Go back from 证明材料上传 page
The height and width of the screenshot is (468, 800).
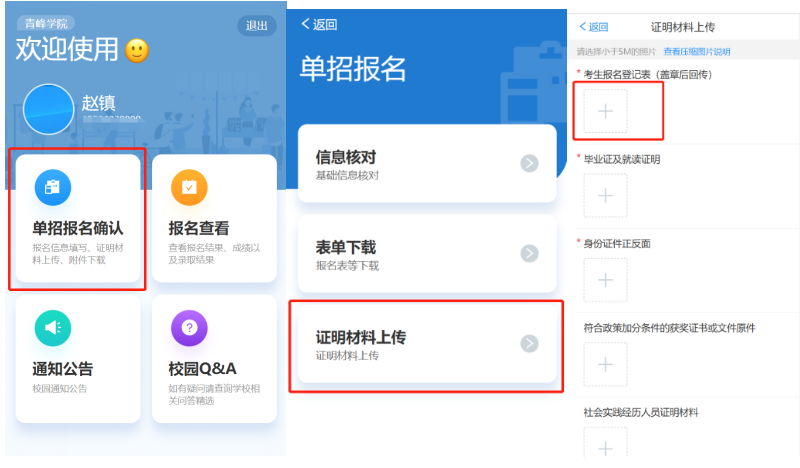594,27
